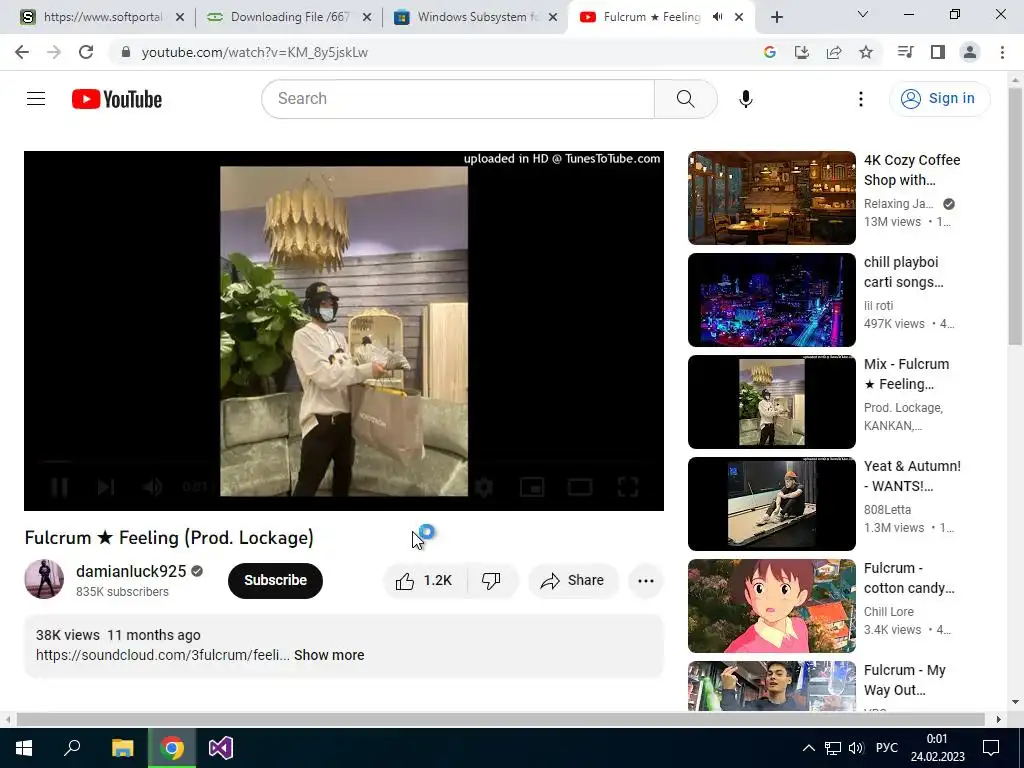The image size is (1024, 768).
Task: Open media controls in Chrome toolbar
Action: point(905,52)
